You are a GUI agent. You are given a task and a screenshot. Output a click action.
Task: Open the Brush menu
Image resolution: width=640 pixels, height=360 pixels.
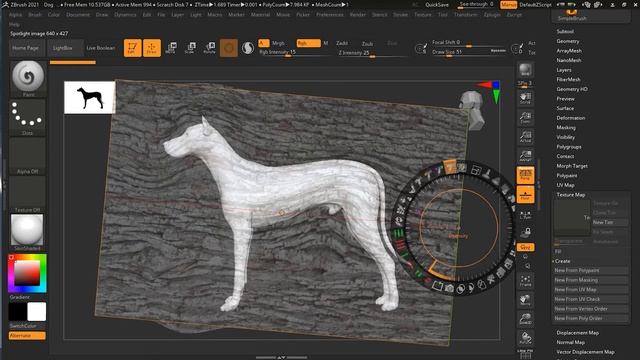(x=35, y=15)
